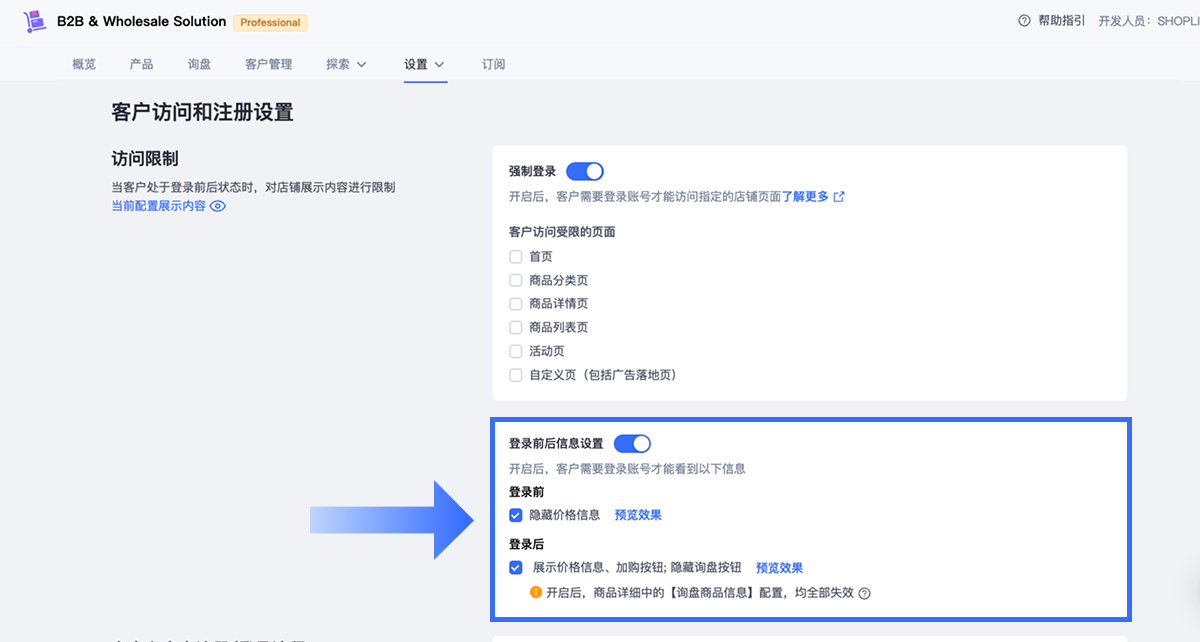The image size is (1200, 642).
Task: Uncheck the 隐藏价格信息 checkbox
Action: click(516, 515)
